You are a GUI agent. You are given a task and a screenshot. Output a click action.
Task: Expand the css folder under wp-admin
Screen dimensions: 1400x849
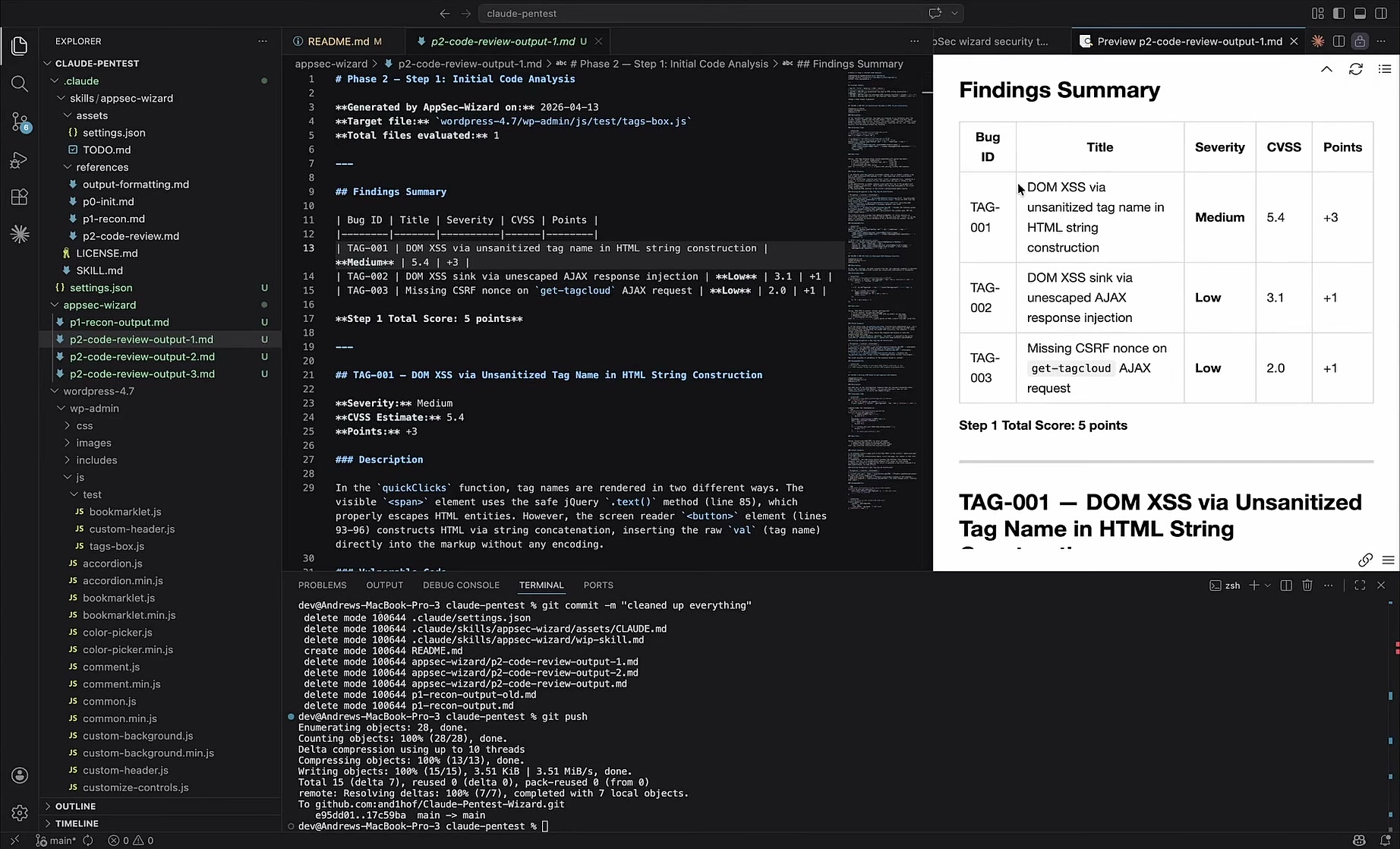coord(84,426)
